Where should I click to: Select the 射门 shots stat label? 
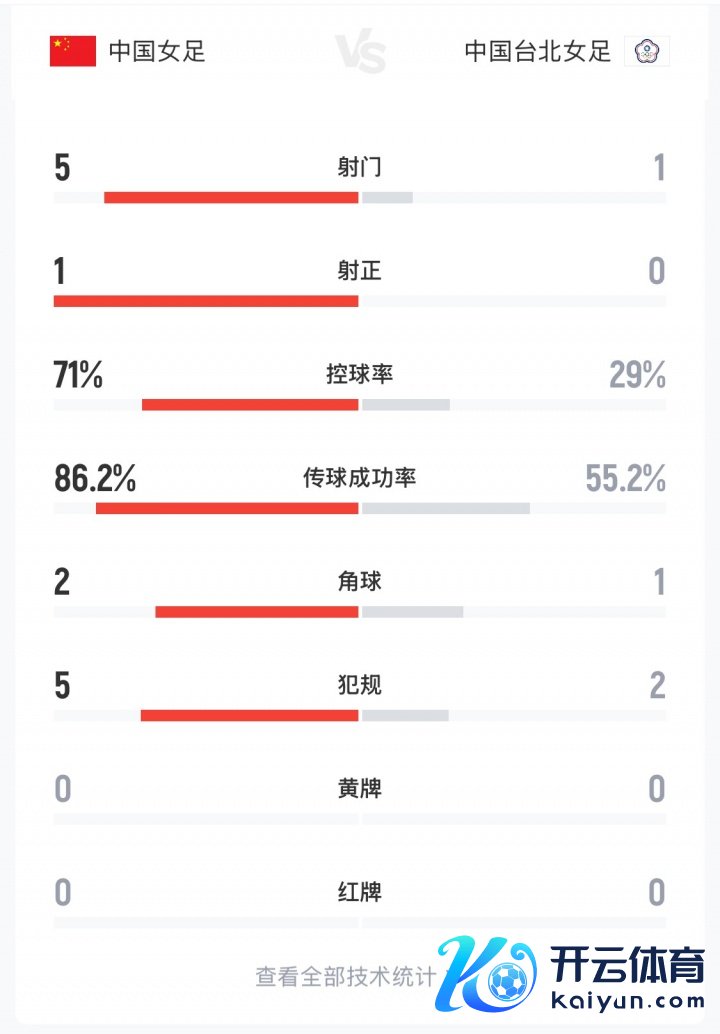(x=360, y=167)
